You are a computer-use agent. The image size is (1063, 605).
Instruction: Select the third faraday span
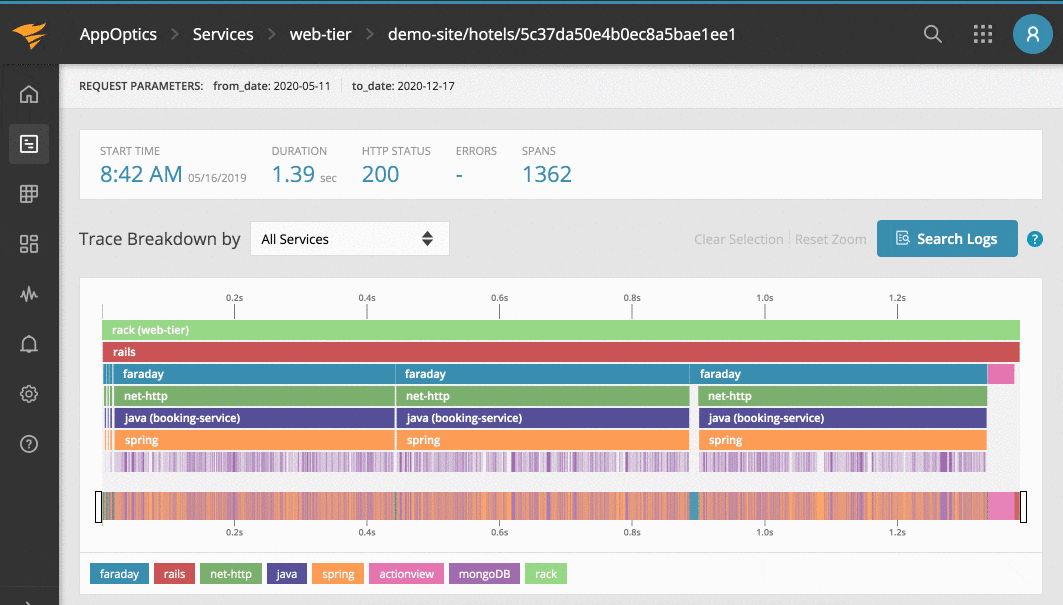pyautogui.click(x=839, y=374)
